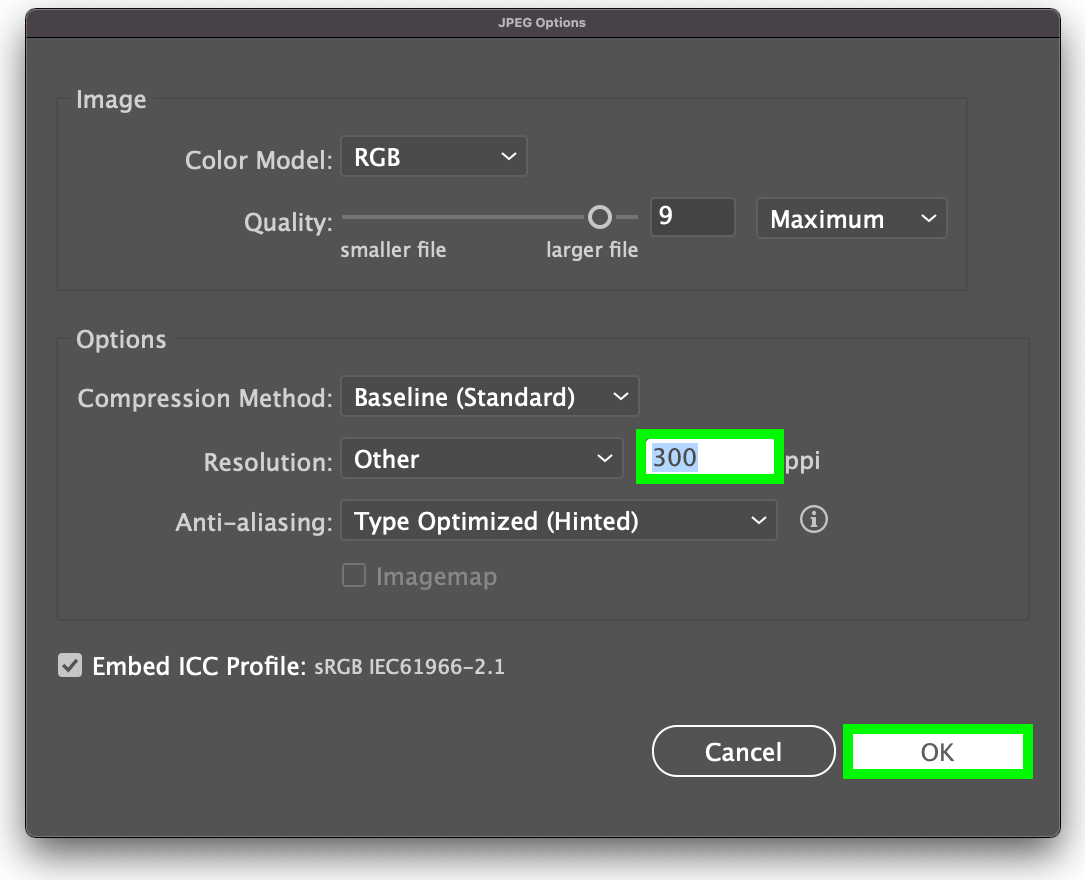This screenshot has height=880, width=1085.
Task: Uncheck the Embed ICC Profile checkbox
Action: [69, 666]
